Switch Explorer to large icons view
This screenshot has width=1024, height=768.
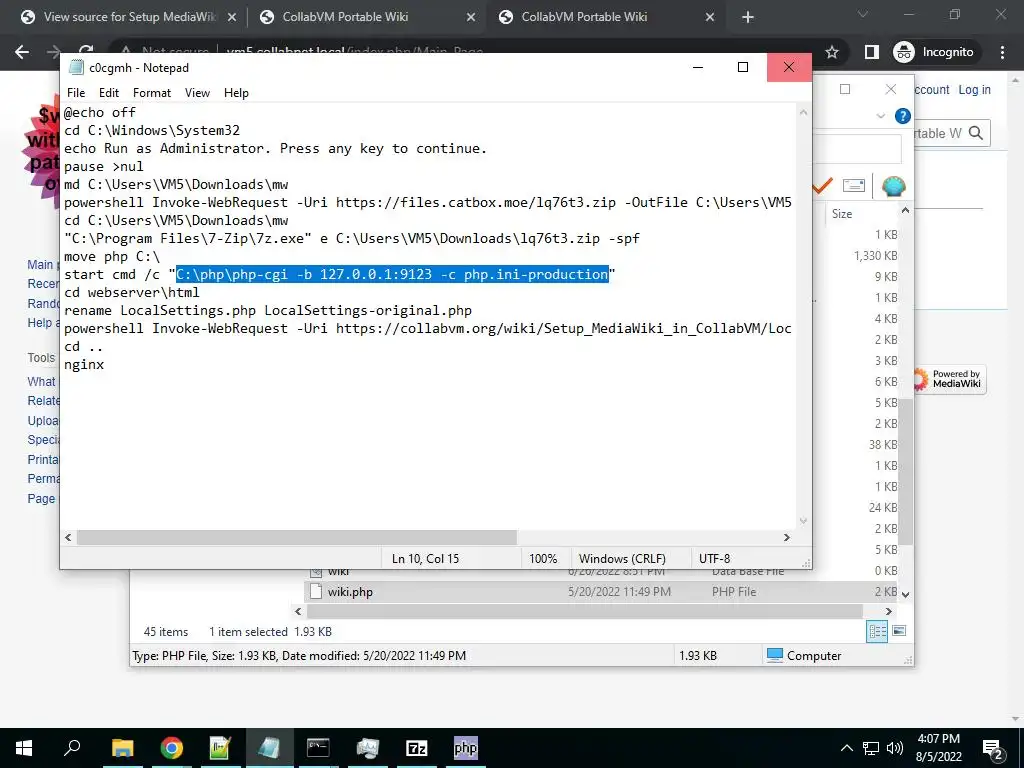(899, 631)
